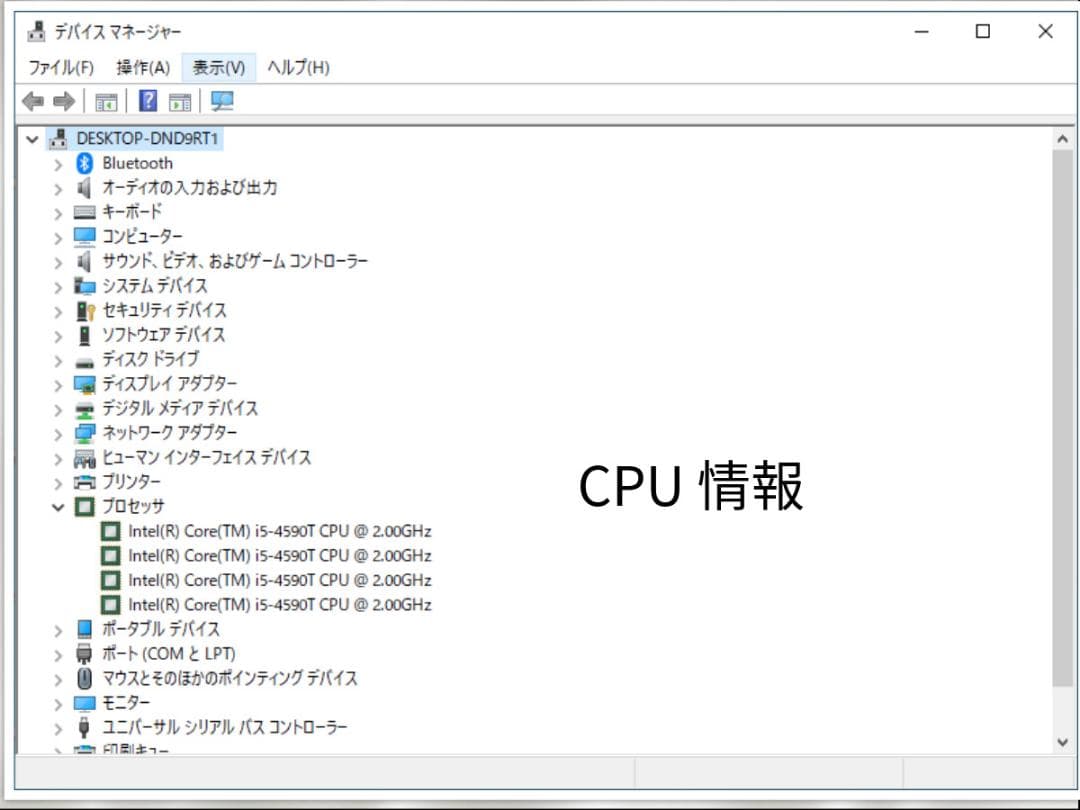Select the first Intel Core i5-4590T processor entry
Viewport: 1080px width, 810px height.
[280, 531]
